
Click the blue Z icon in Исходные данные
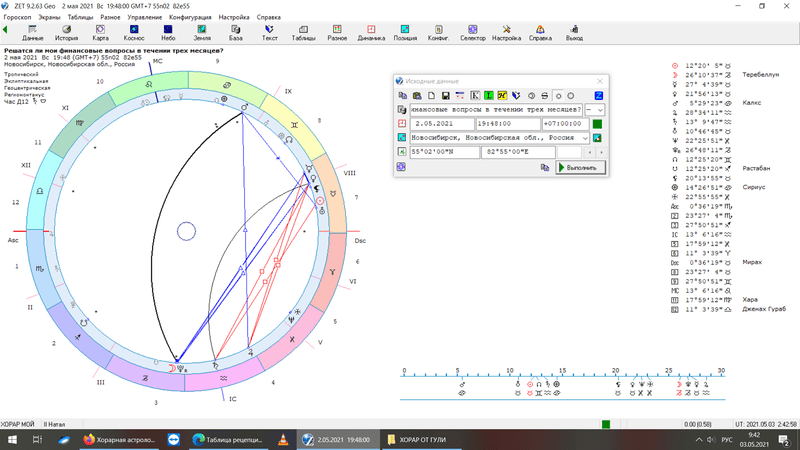pos(598,95)
